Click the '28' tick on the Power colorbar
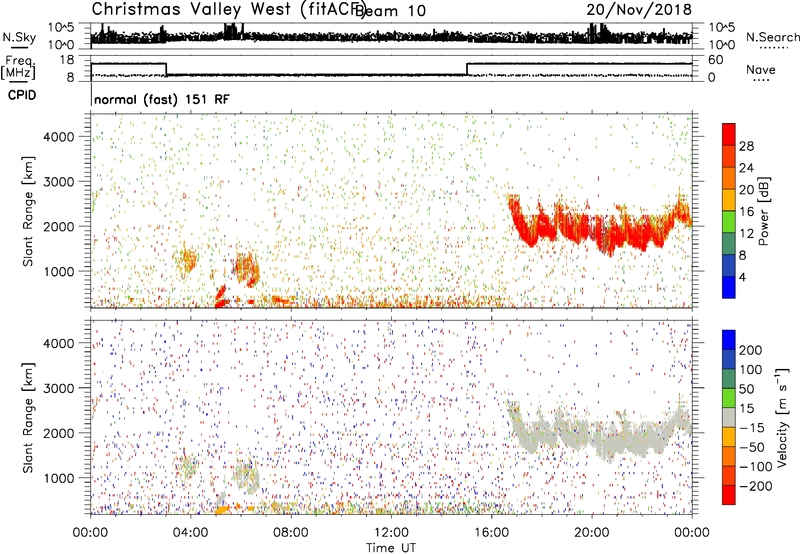This screenshot has width=800, height=554. coord(746,146)
